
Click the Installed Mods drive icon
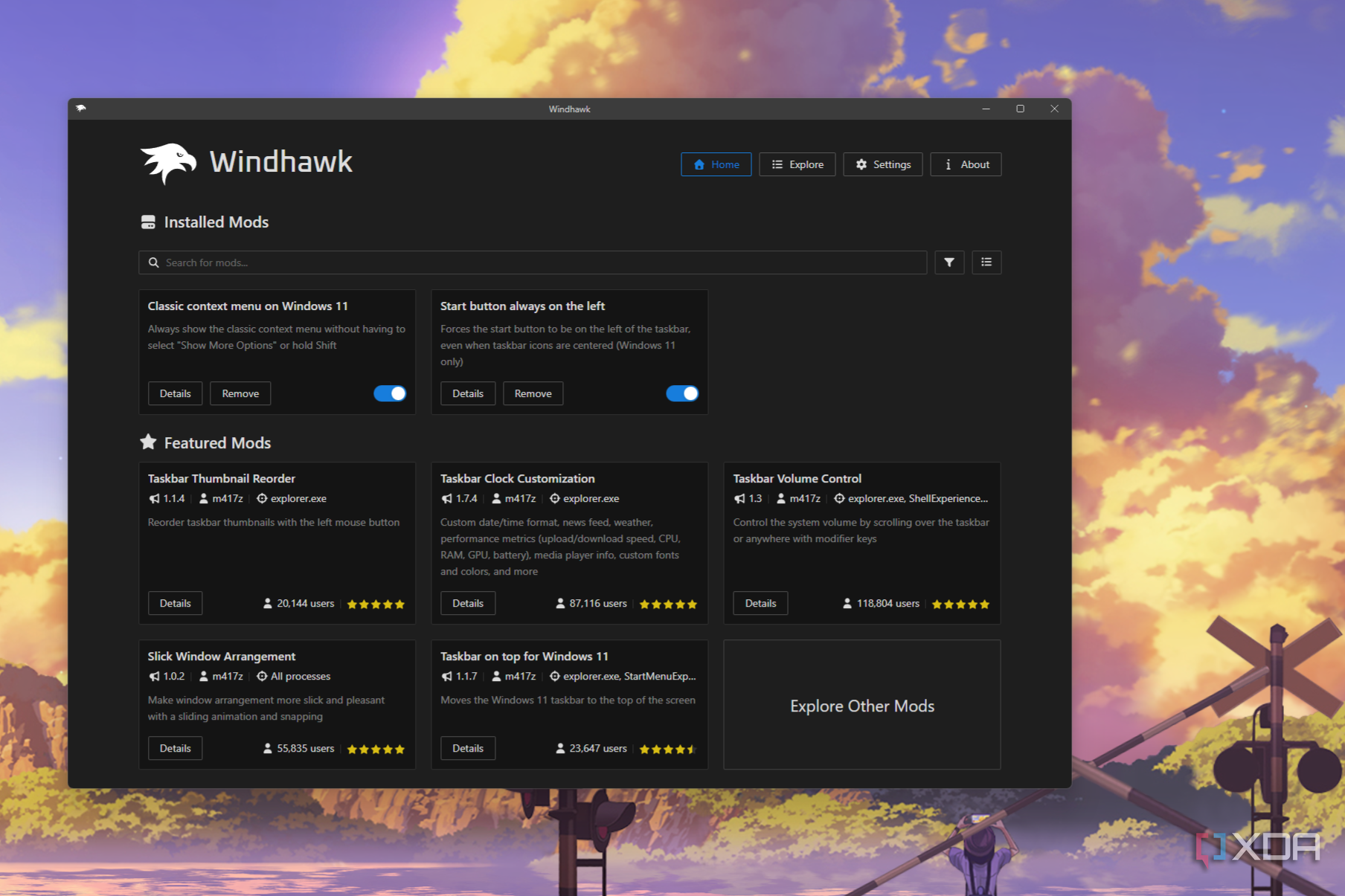(x=148, y=222)
